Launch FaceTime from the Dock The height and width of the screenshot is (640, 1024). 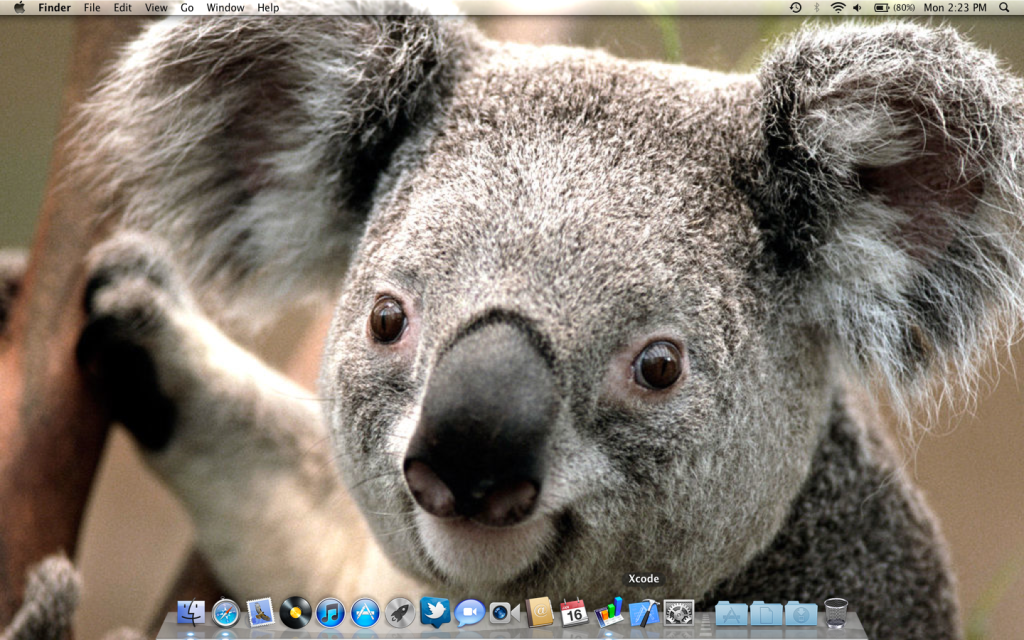click(x=504, y=613)
